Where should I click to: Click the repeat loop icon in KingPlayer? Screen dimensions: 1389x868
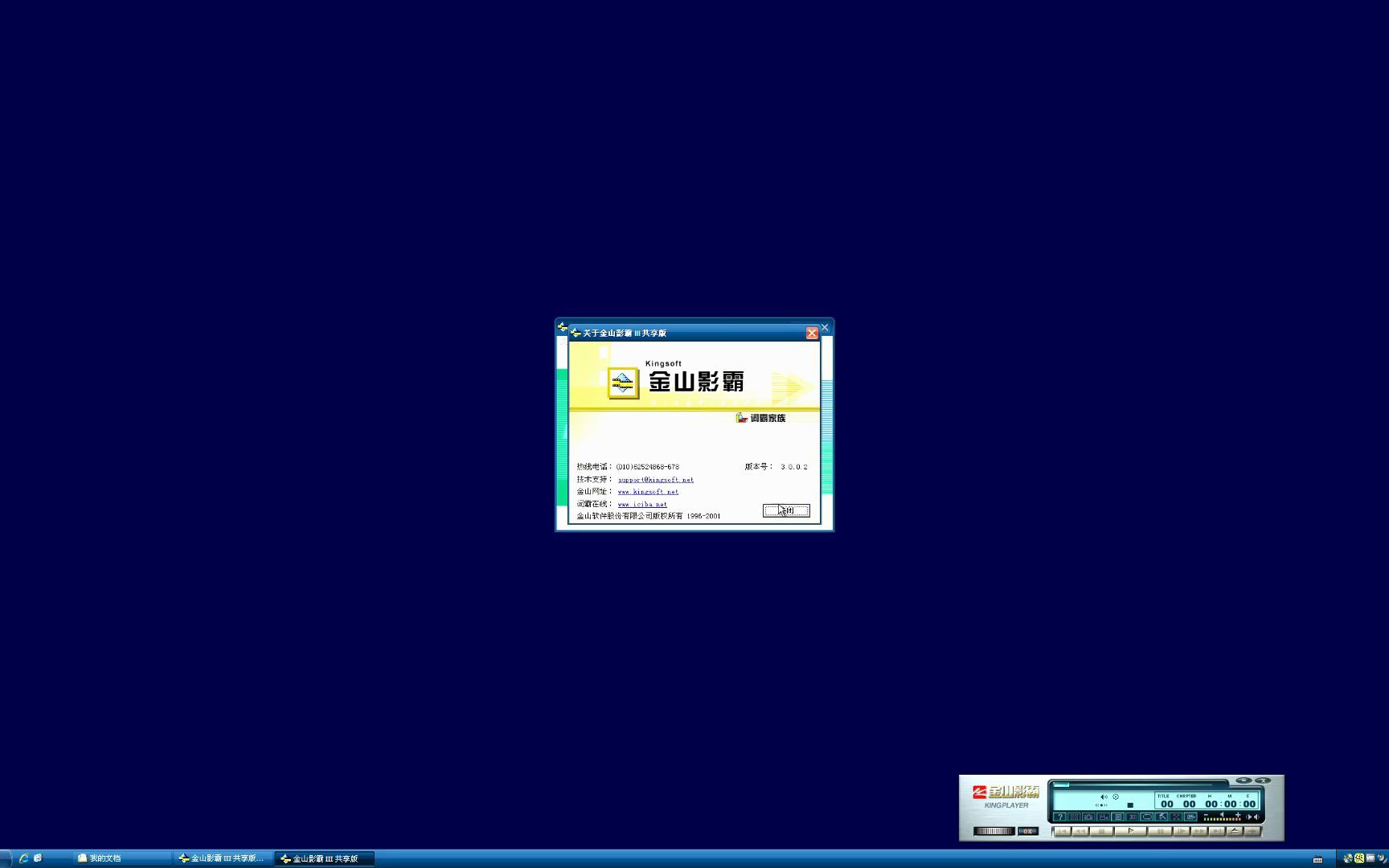coord(1147,817)
